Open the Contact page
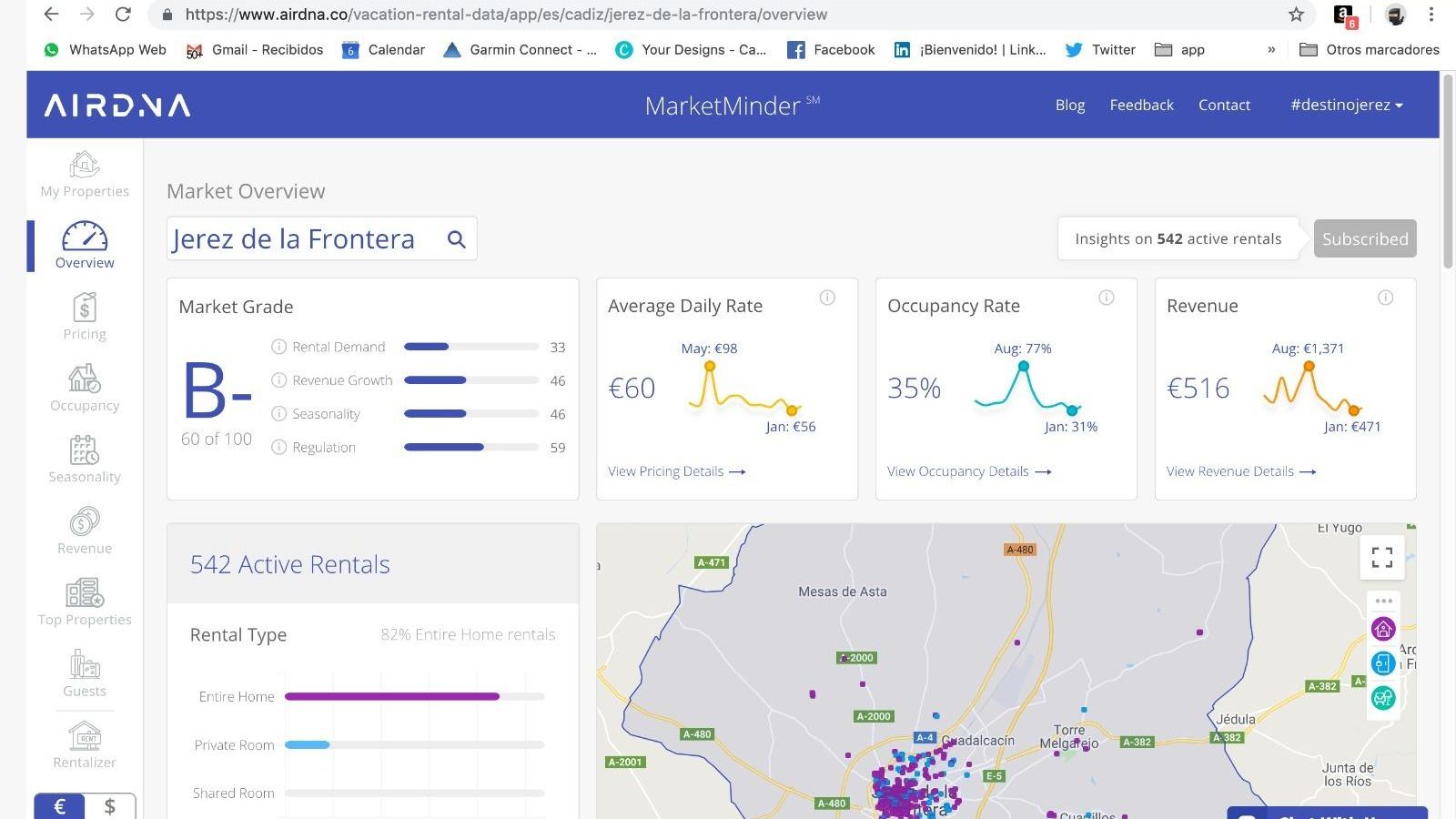This screenshot has height=819, width=1456. click(1224, 105)
